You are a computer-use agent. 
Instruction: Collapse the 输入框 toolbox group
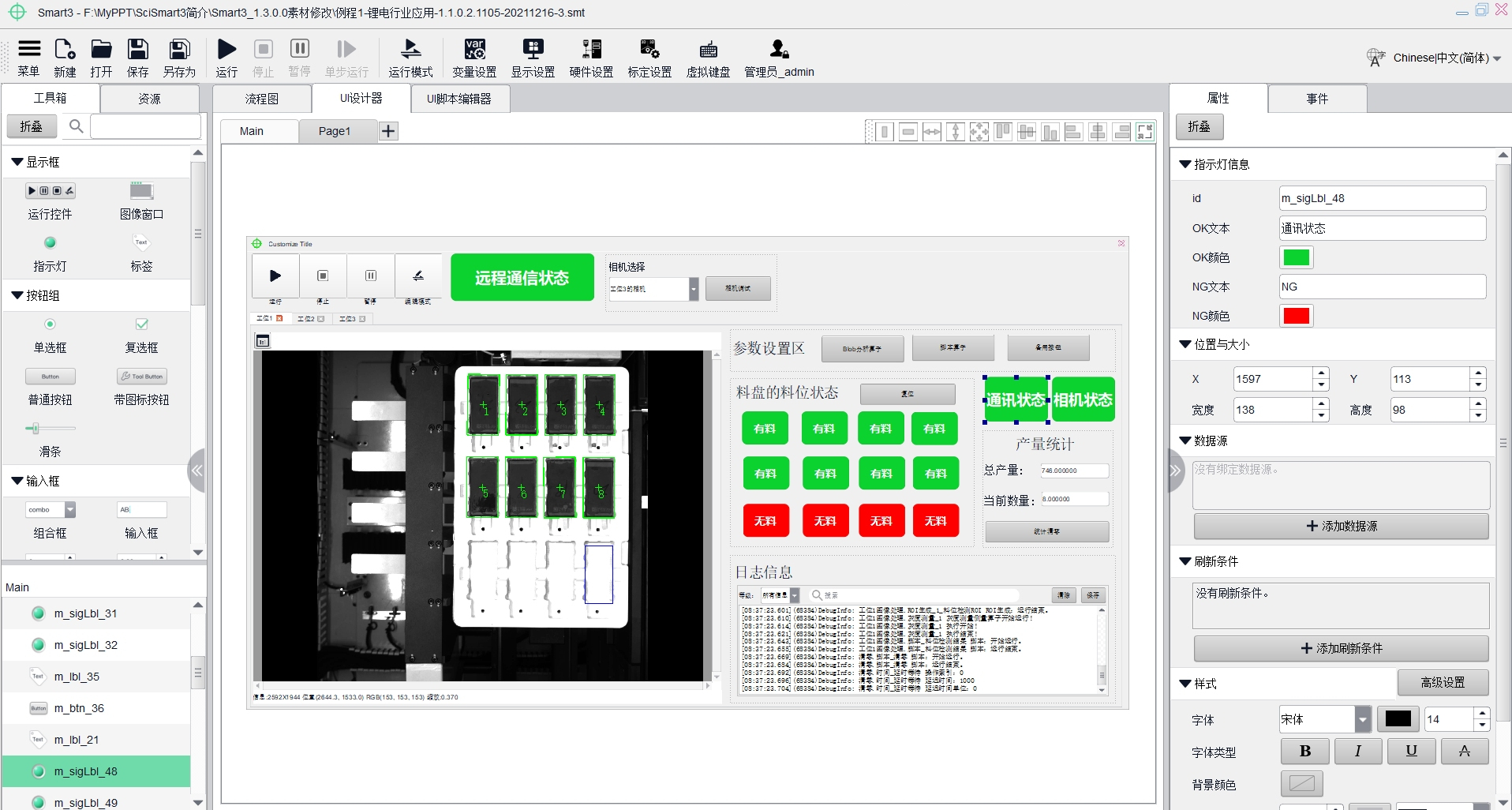tap(17, 481)
